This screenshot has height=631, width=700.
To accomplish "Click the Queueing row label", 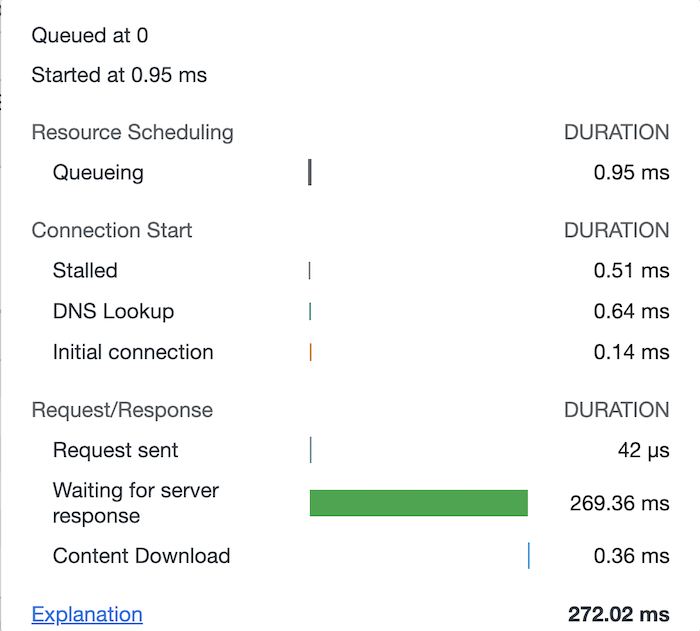I will [98, 172].
